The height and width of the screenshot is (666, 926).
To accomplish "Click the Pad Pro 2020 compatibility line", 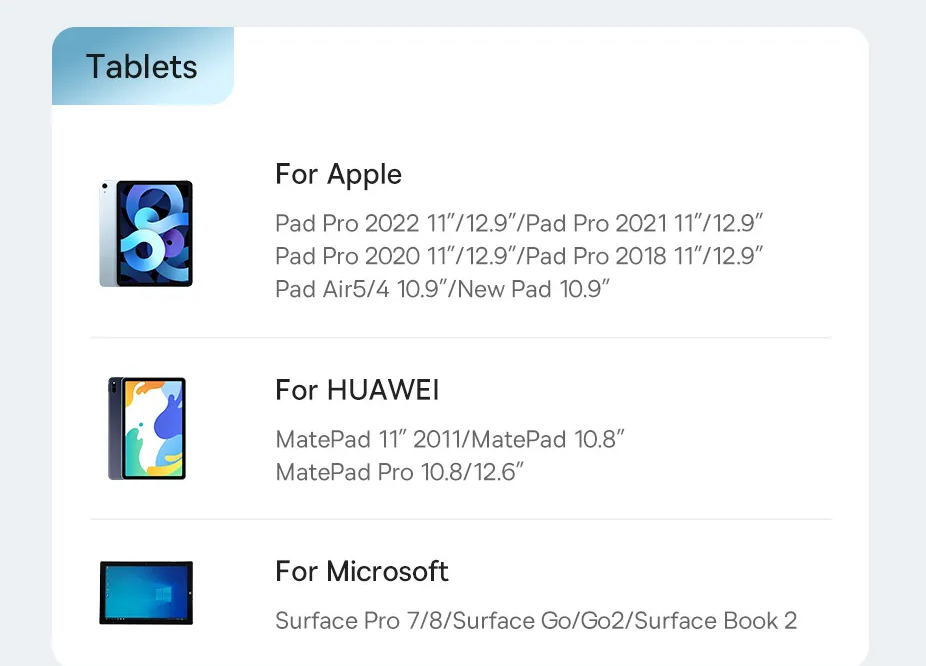I will pyautogui.click(x=519, y=256).
